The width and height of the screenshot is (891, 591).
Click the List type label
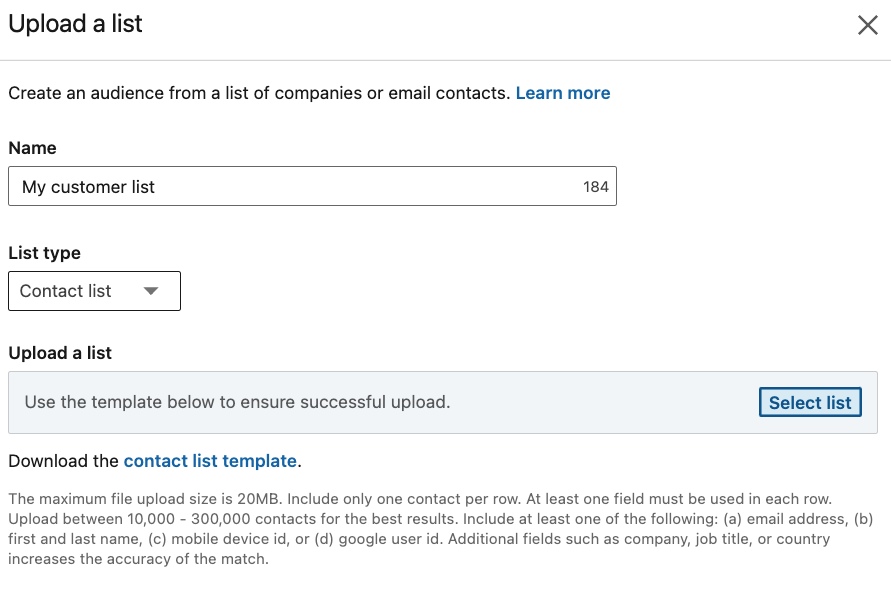(44, 253)
